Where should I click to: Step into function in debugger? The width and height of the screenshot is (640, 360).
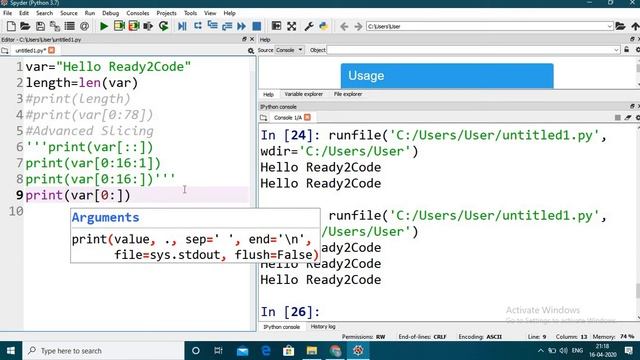click(x=212, y=26)
